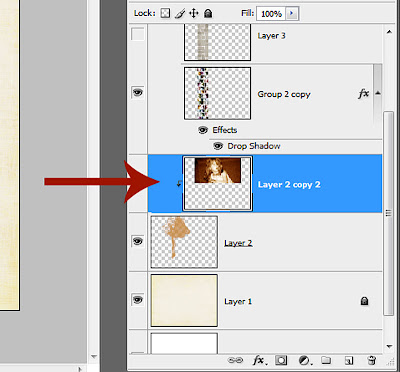Screen dimensions: 400x372
Task: Select the Group 2 copy layer name
Action: [284, 94]
